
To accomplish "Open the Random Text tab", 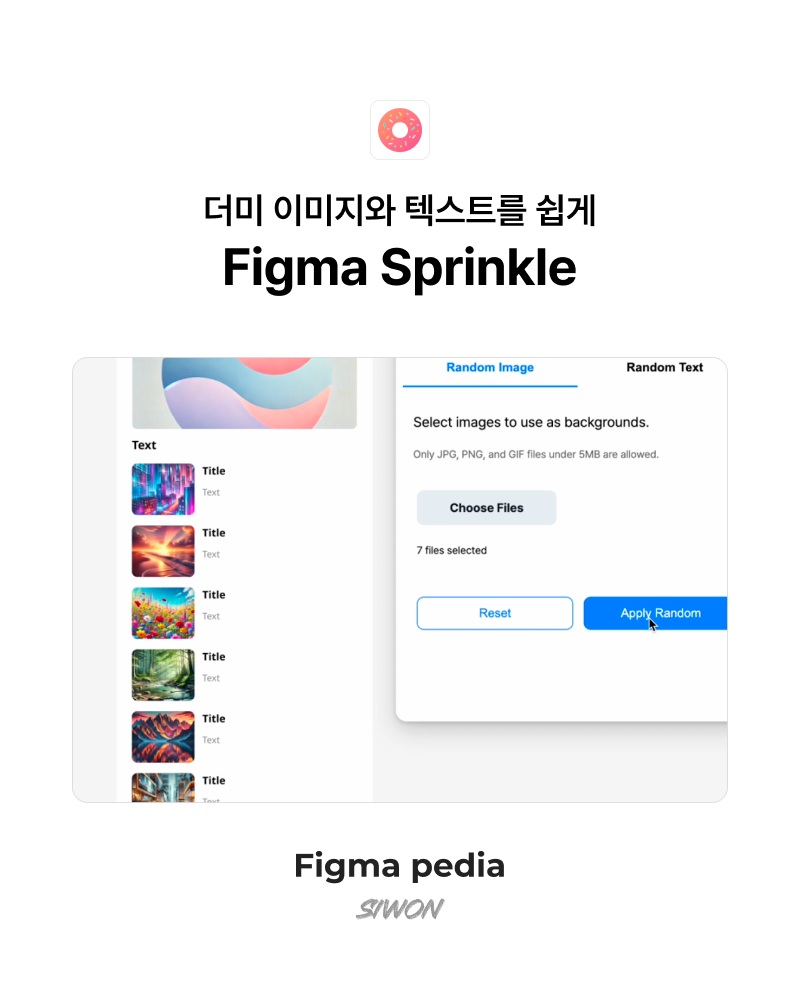I will click(x=664, y=368).
